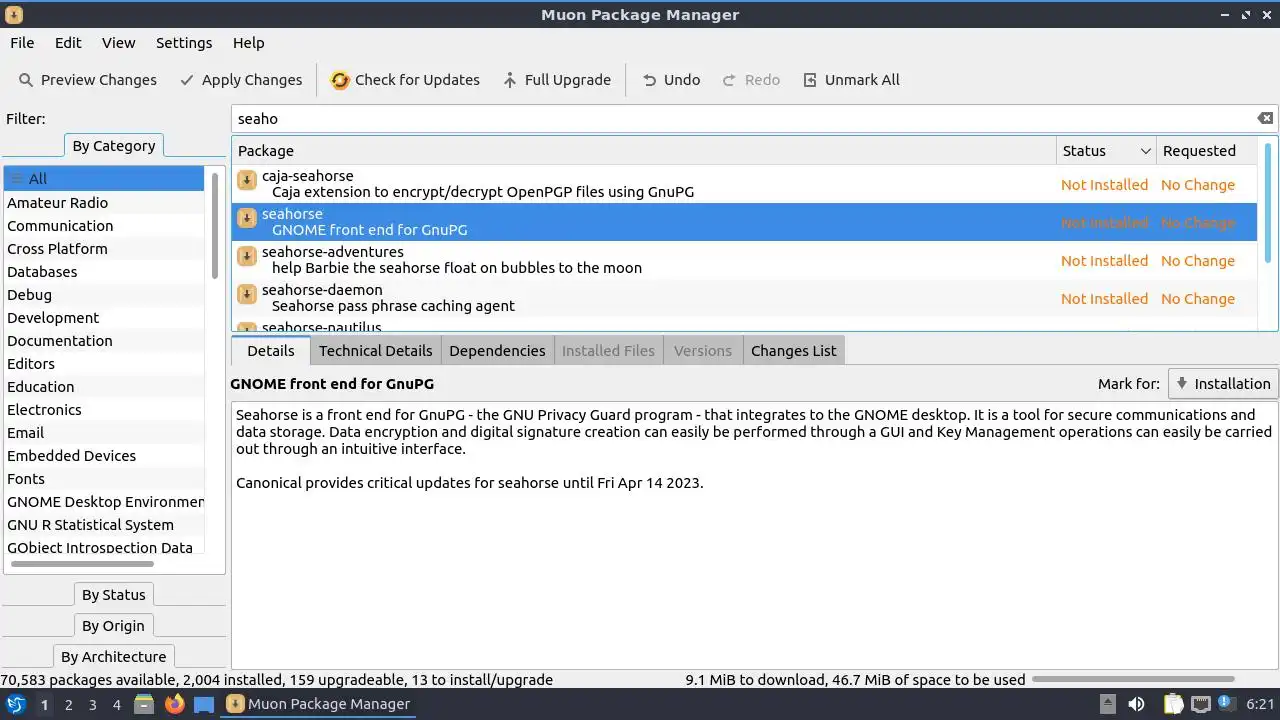Expand the By Architecture filter section
The width and height of the screenshot is (1280, 720).
tap(113, 657)
